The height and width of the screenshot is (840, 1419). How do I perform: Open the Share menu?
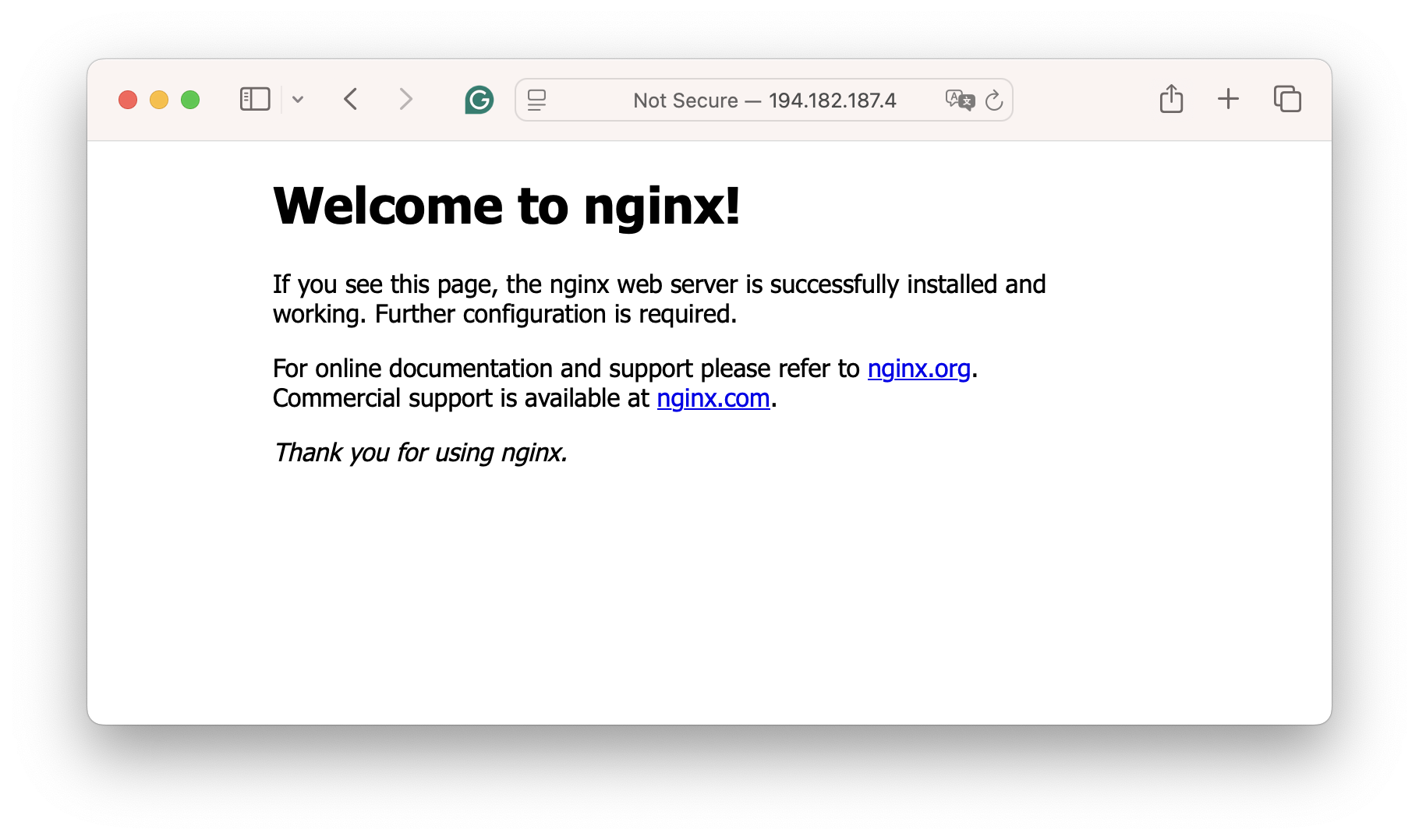1171,99
